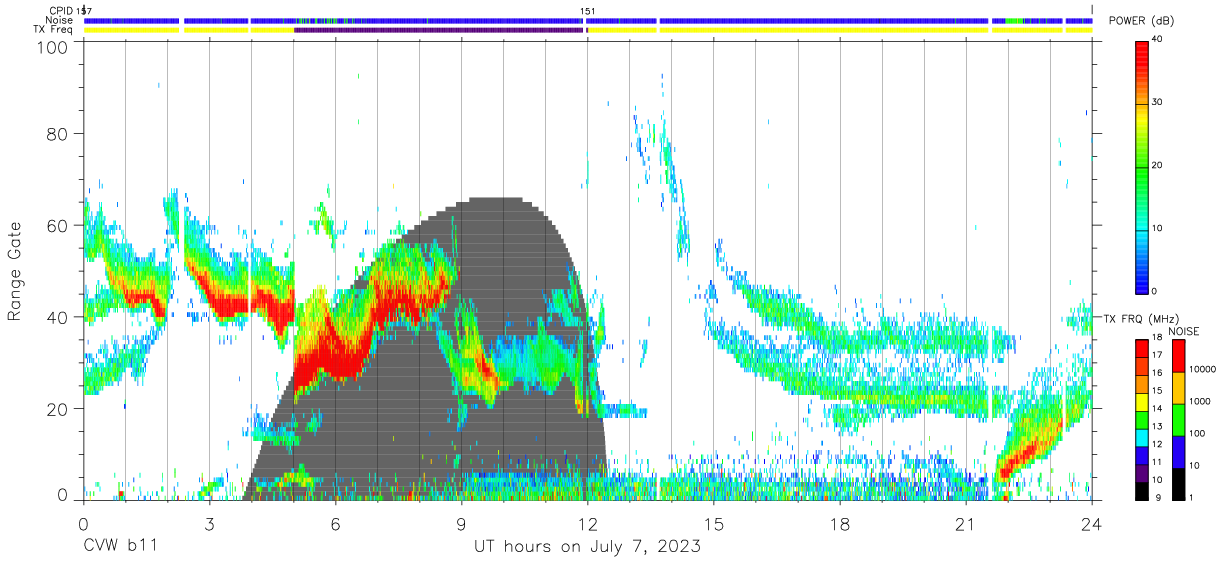Screen dimensions: 1228x567
Task: Pick the red top segment of the NOISE scale
Action: 1177,356
